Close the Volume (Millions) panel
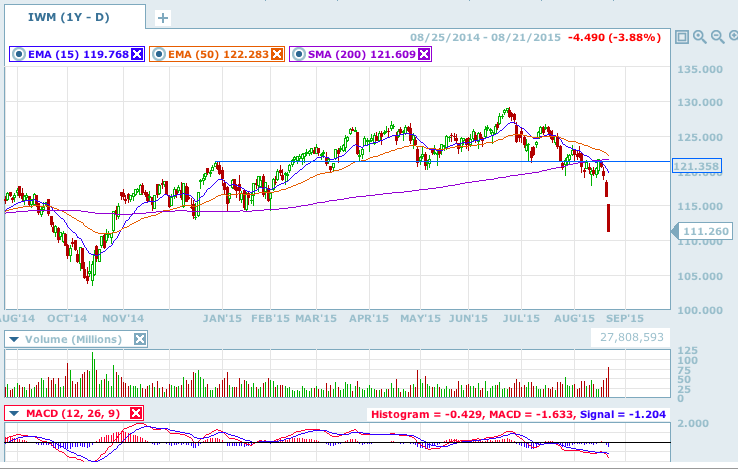This screenshot has height=469, width=738. 140,339
